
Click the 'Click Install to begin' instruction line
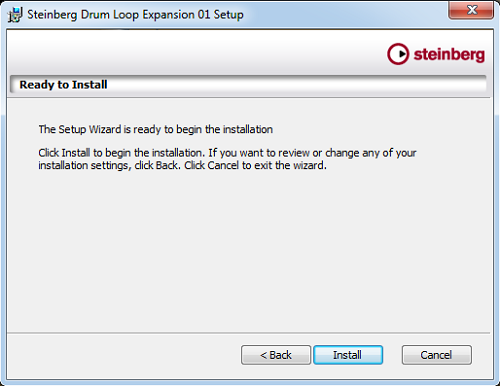[x=227, y=153]
